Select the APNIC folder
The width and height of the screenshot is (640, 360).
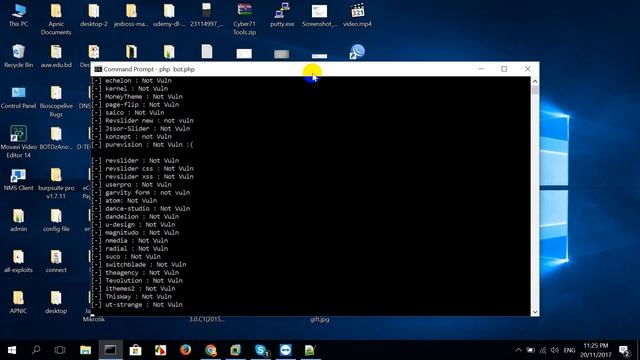[x=18, y=302]
